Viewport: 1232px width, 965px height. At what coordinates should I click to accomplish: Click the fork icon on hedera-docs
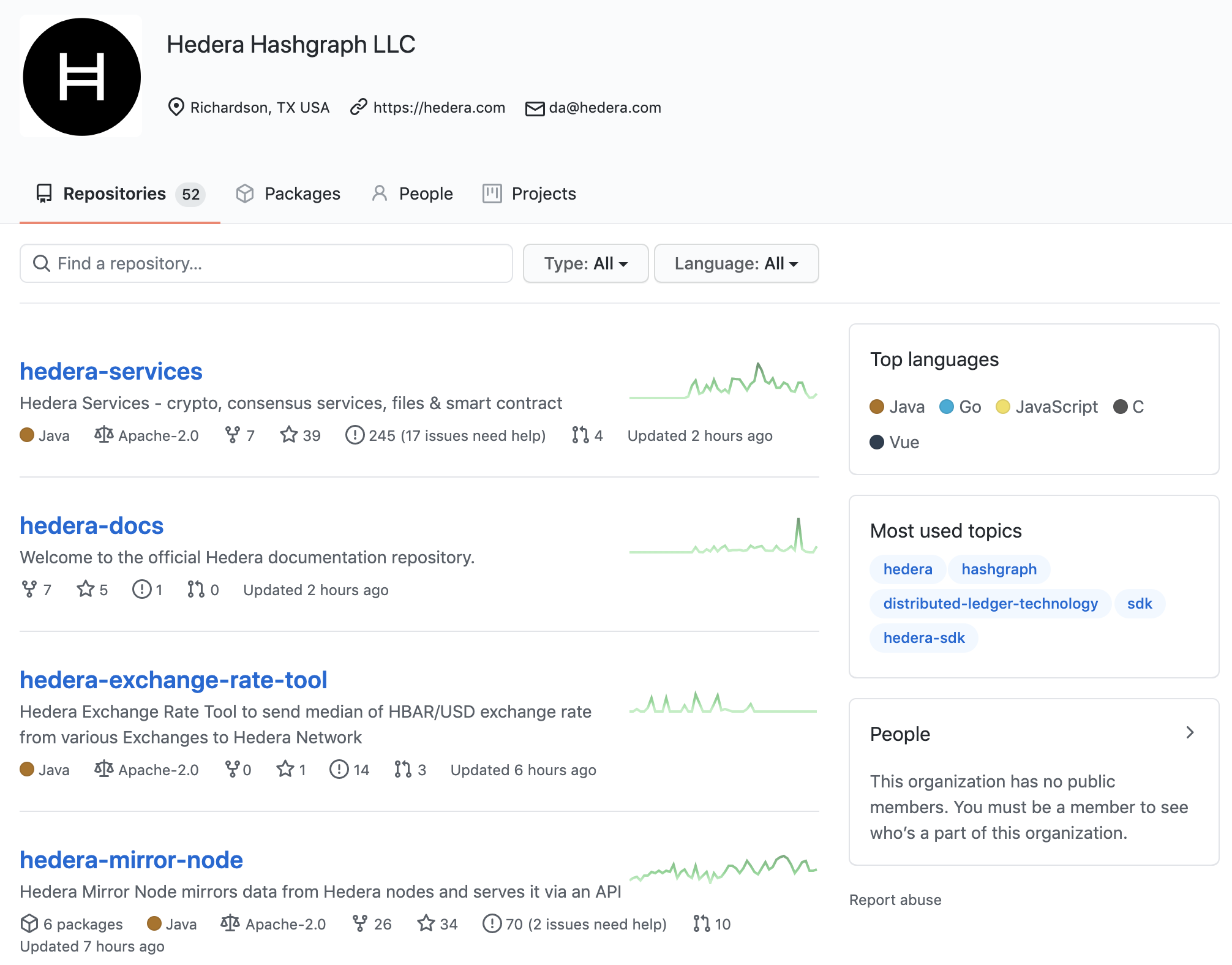coord(29,590)
